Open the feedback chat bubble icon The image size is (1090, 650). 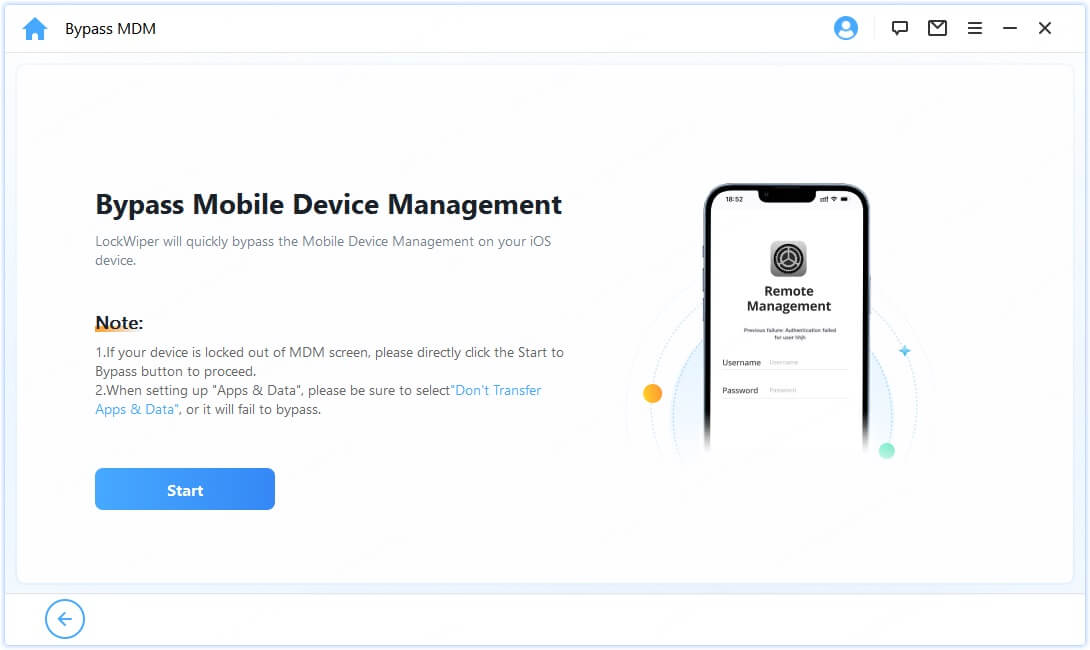click(x=900, y=28)
